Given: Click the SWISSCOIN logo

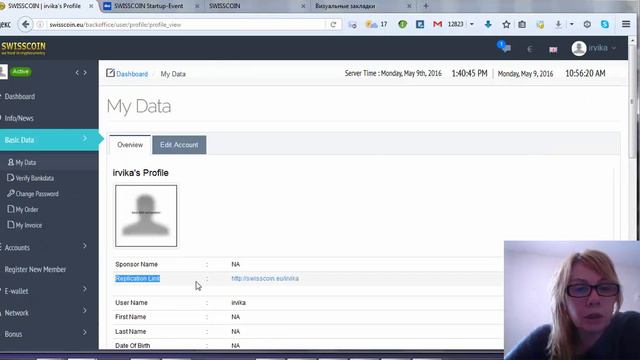Looking at the screenshot, I should pos(23,48).
